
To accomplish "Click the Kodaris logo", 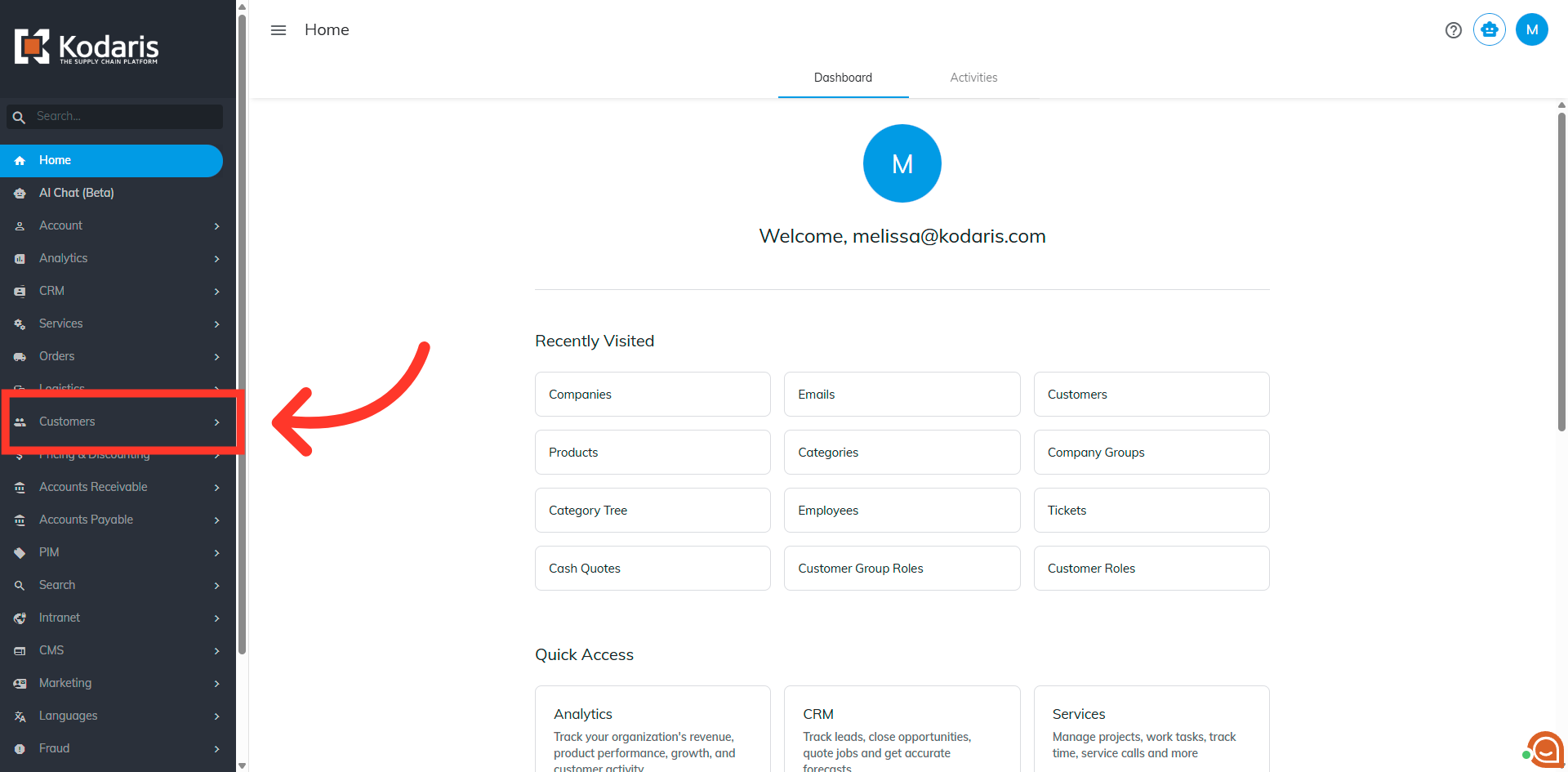I will tap(87, 47).
